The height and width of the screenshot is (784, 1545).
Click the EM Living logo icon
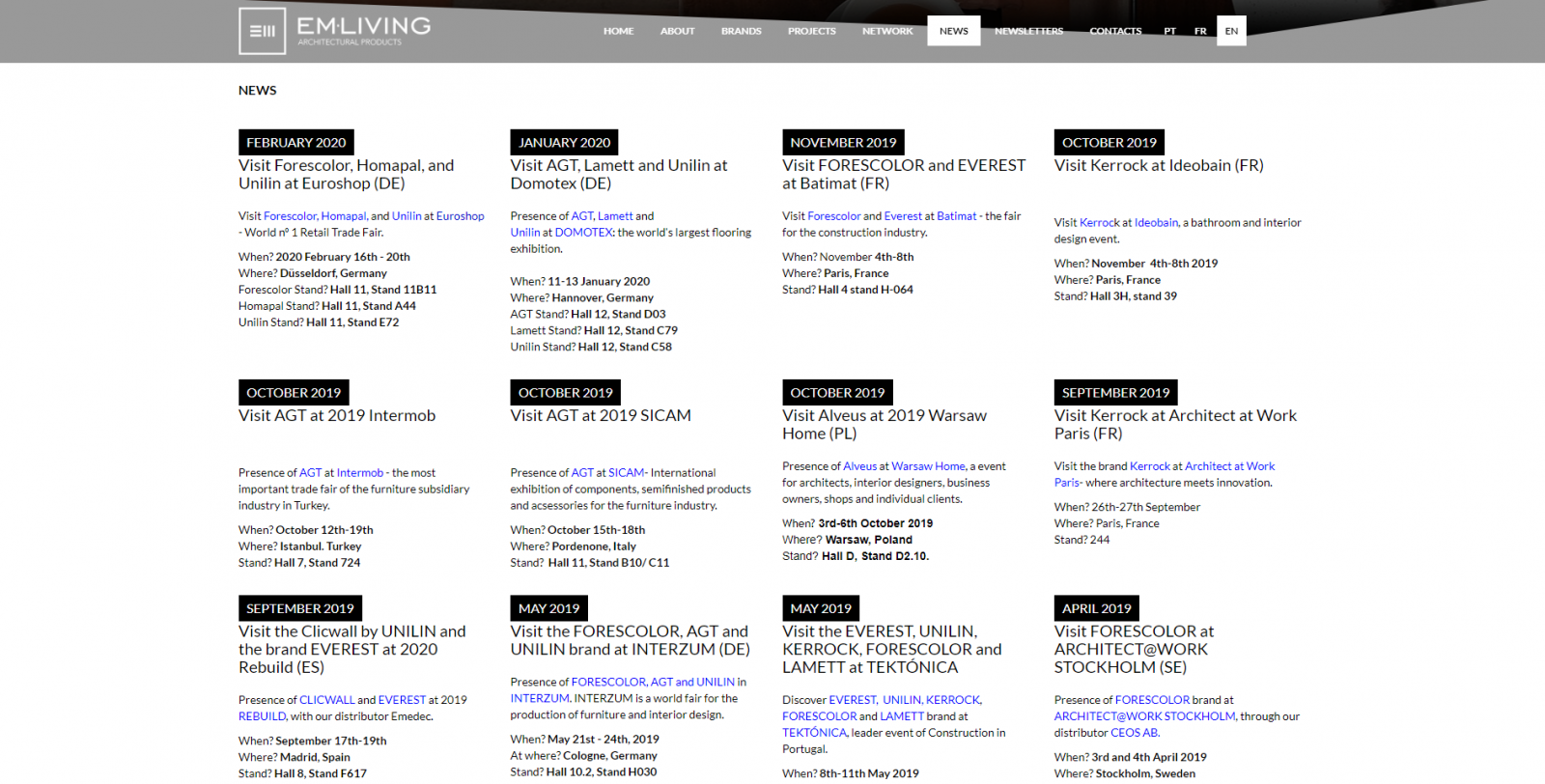coord(263,31)
